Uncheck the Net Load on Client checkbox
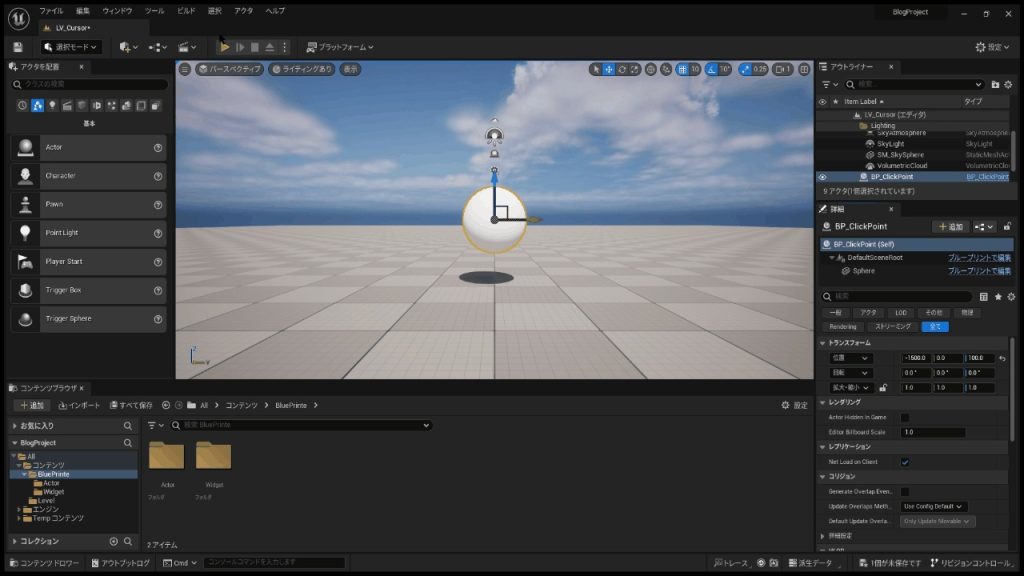This screenshot has width=1024, height=576. 905,462
